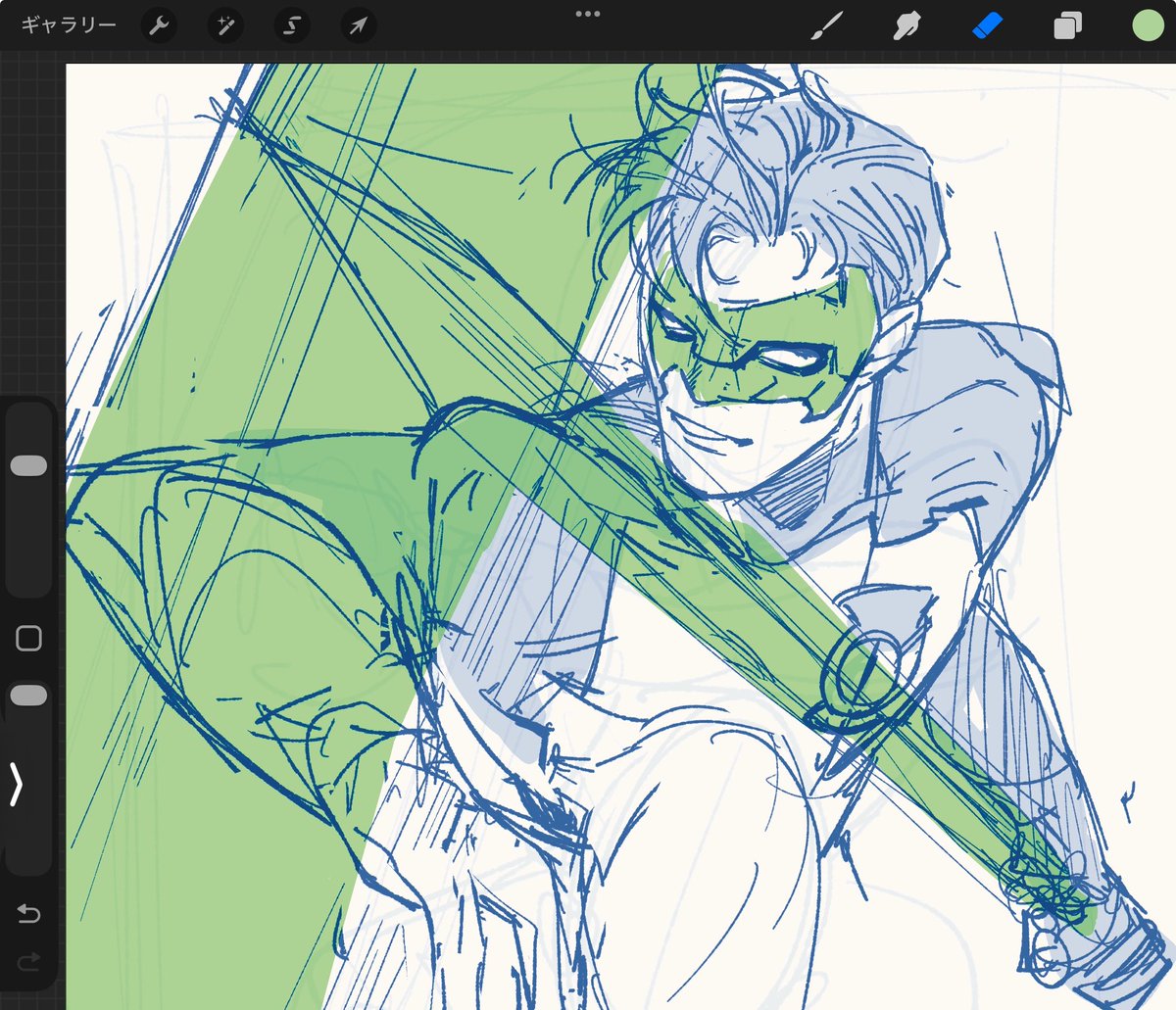
Task: Undo the last stroke
Action: click(28, 914)
